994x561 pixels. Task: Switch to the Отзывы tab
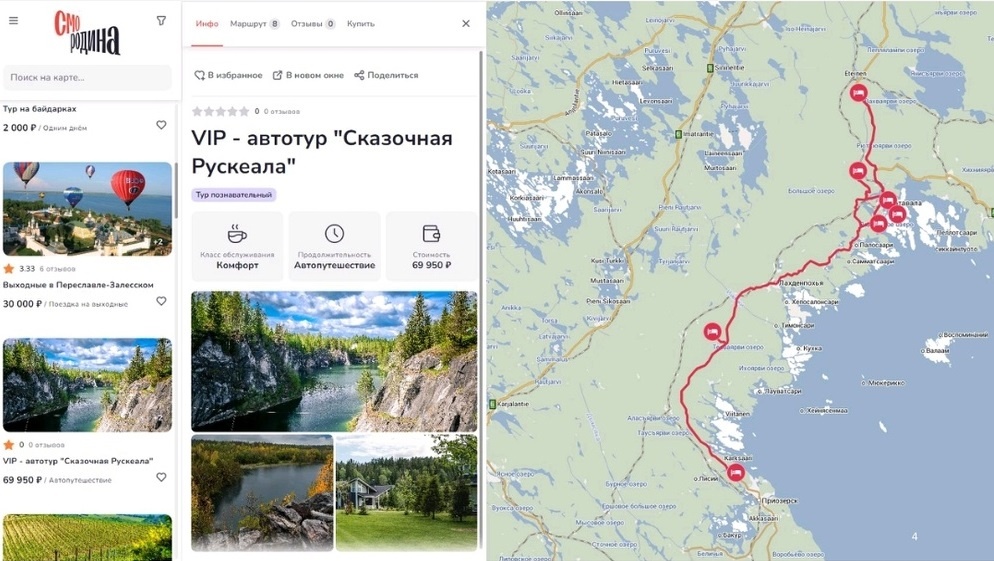313,23
